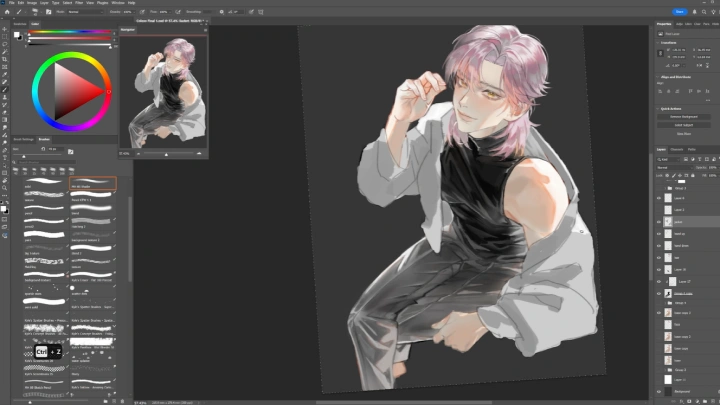The image size is (720, 405).
Task: Click flip horizontal icon in Transform section
Action: [700, 65]
